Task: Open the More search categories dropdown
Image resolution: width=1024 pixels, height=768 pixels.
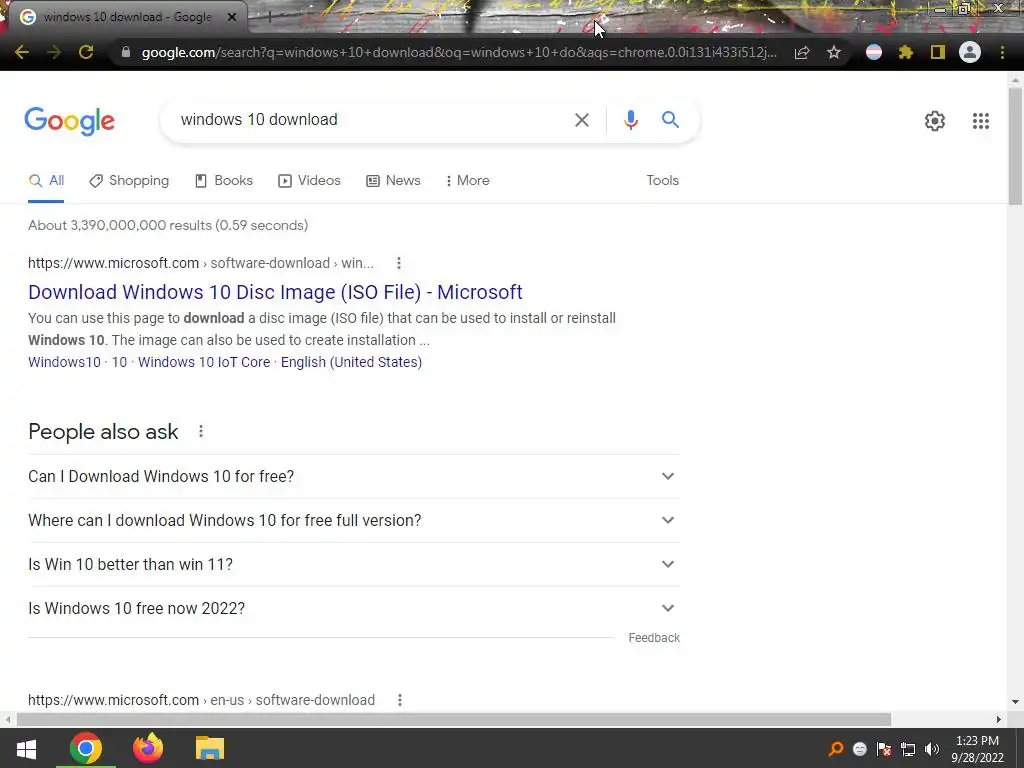Action: click(x=468, y=180)
